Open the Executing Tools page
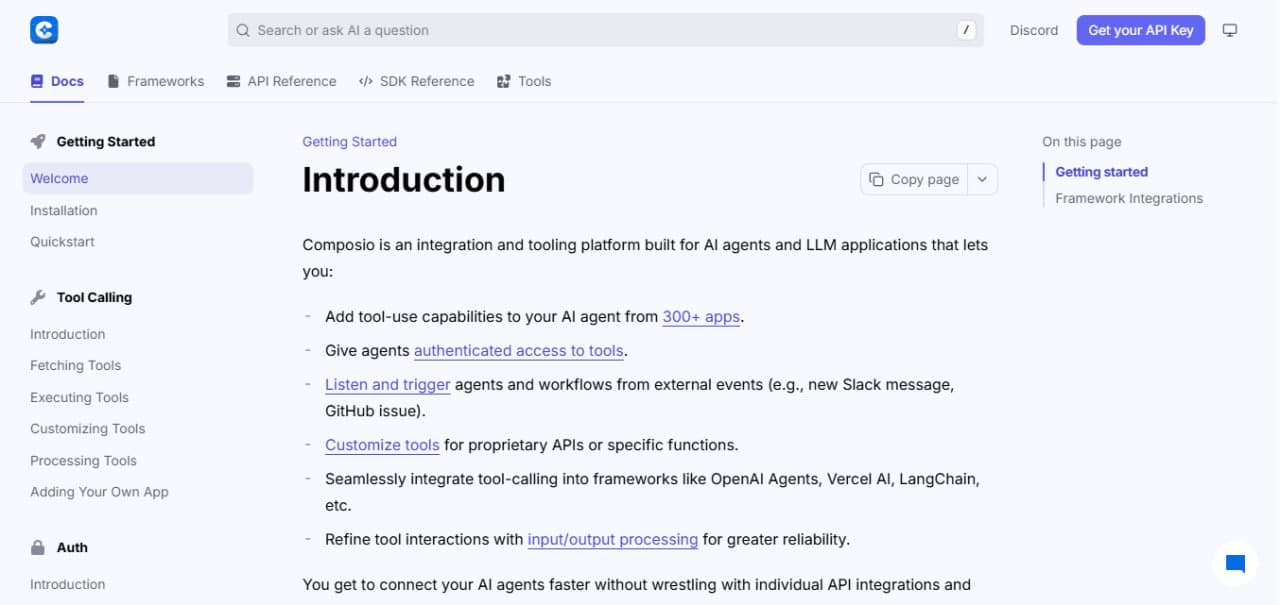The height and width of the screenshot is (605, 1280). (x=79, y=397)
